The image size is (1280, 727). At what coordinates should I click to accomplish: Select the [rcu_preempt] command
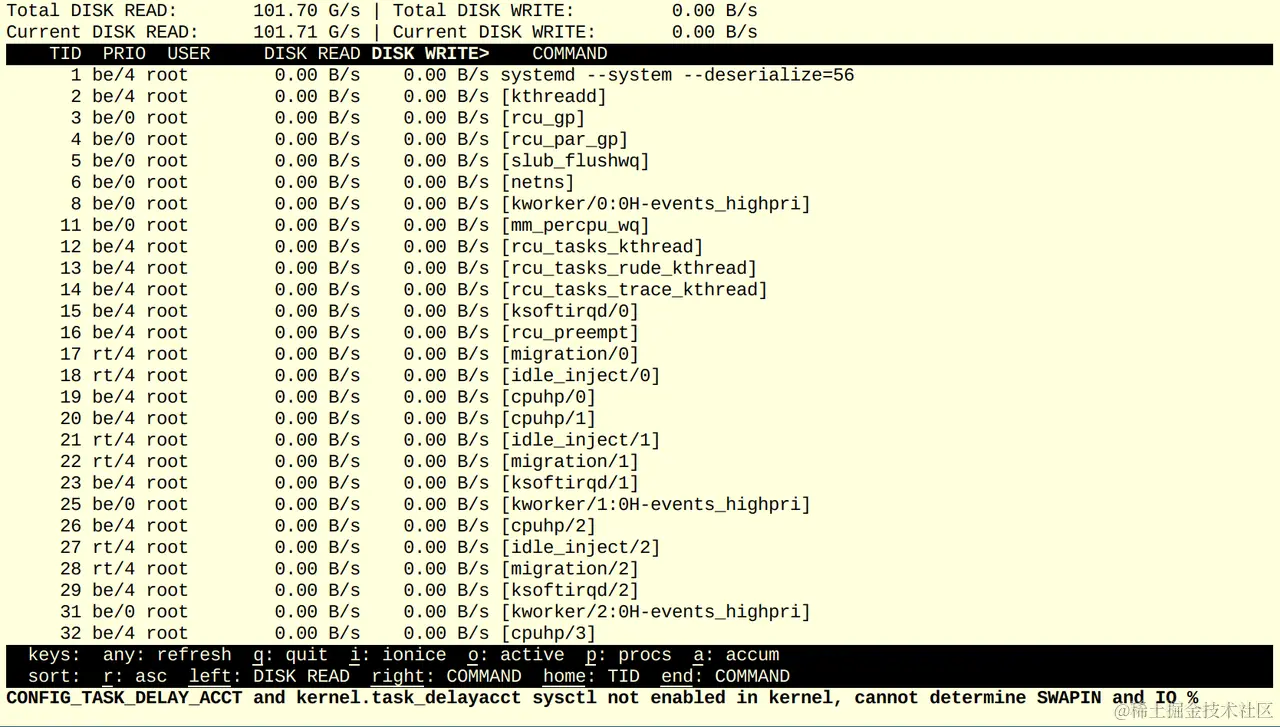[570, 333]
